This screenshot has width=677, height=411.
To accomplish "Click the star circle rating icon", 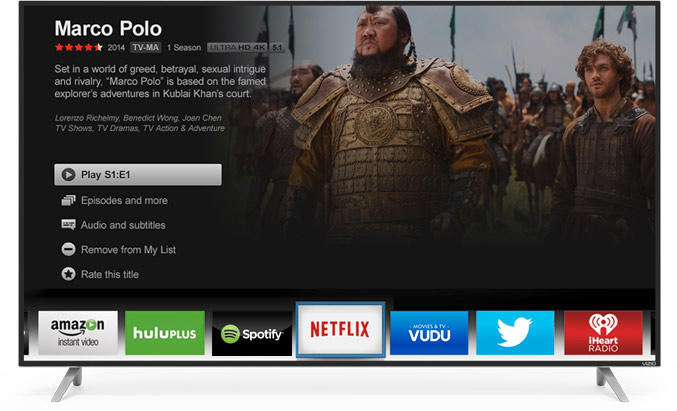I will [68, 274].
